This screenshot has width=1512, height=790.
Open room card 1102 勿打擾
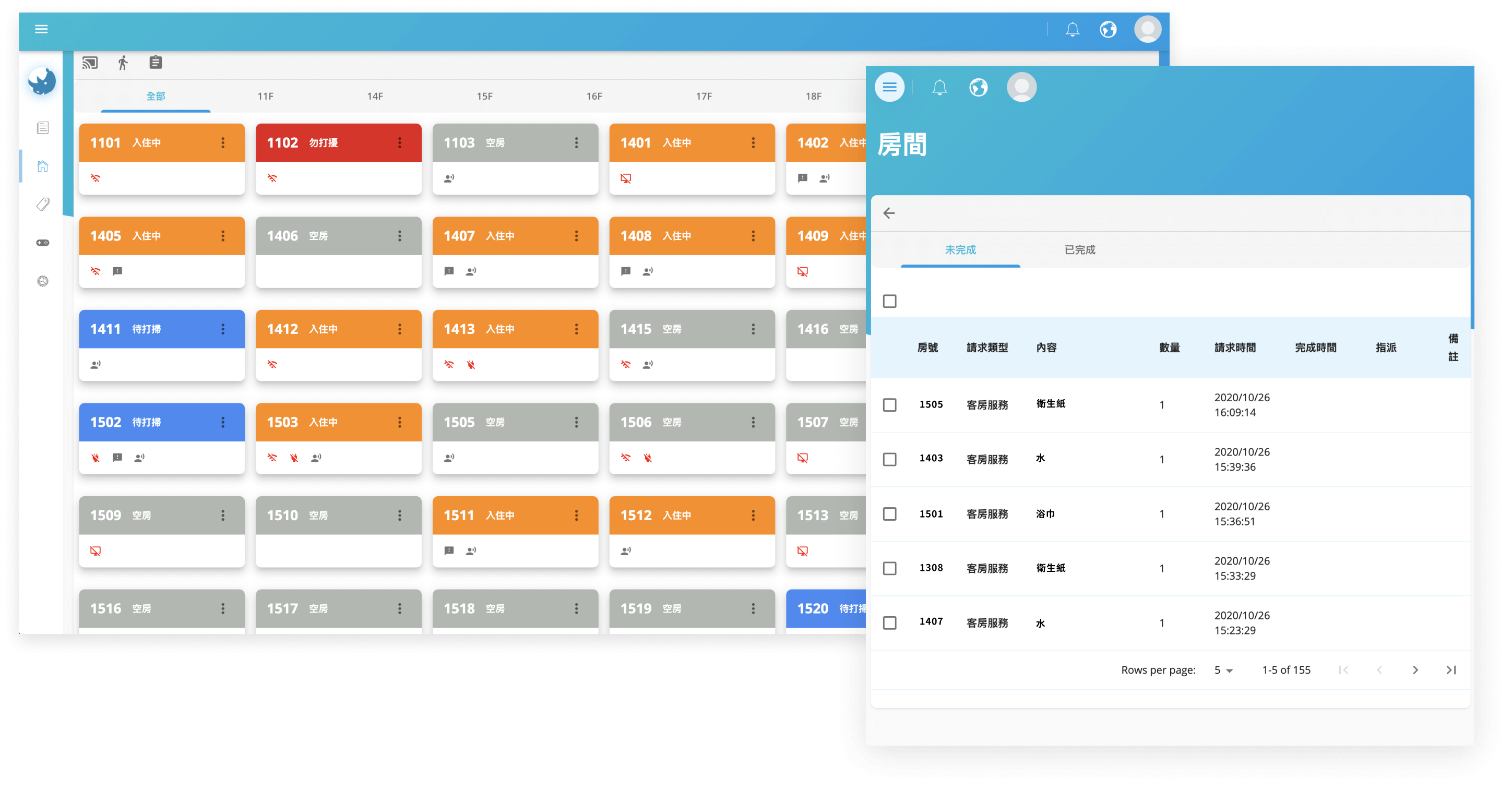338,159
